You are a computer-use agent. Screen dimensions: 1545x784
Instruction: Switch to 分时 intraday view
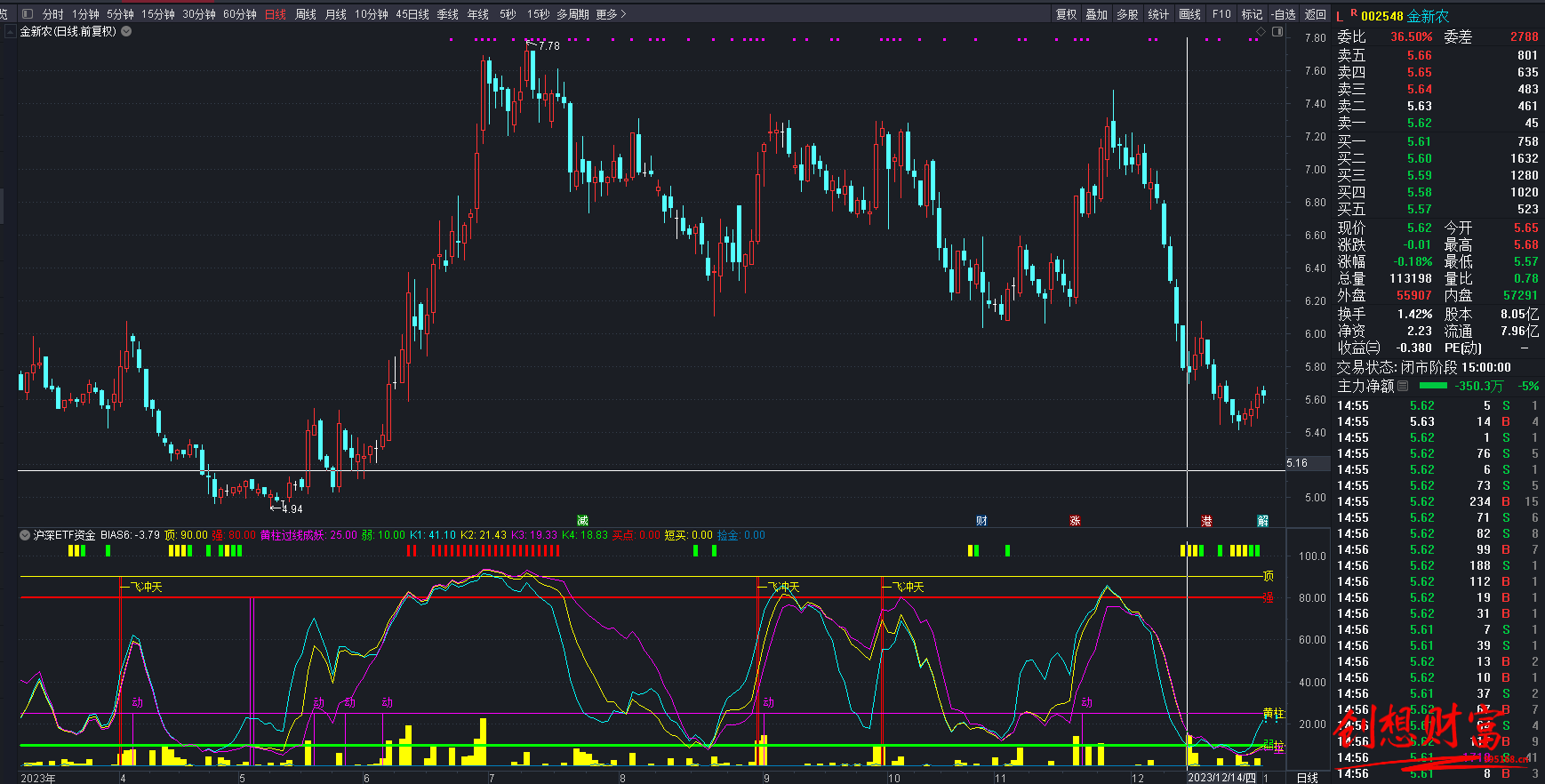(52, 14)
